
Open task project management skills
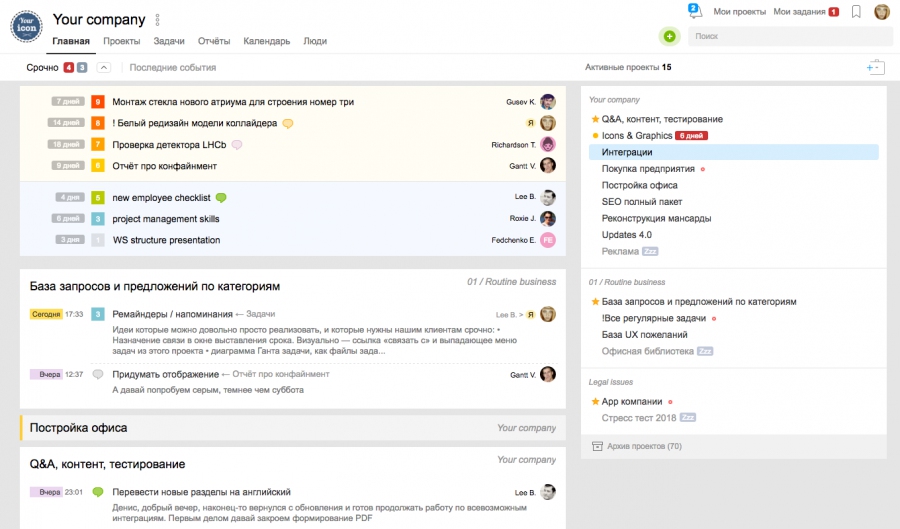[x=166, y=219]
